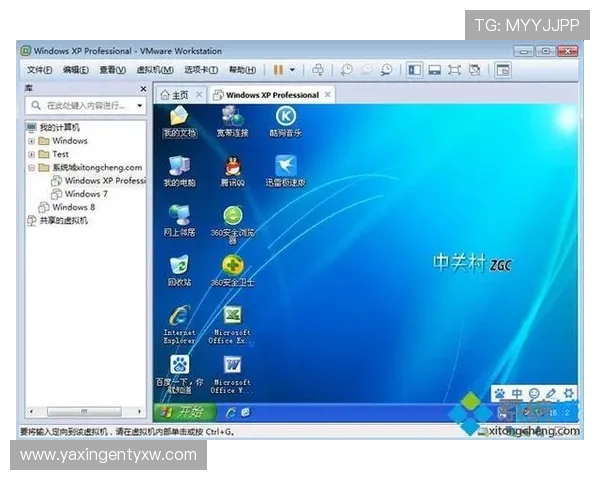The height and width of the screenshot is (480, 600).
Task: Open the 虚拟机 menu
Action: pyautogui.click(x=149, y=70)
